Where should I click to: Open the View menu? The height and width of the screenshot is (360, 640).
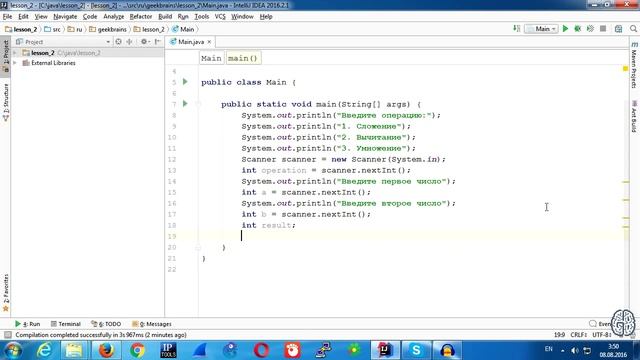coord(41,16)
